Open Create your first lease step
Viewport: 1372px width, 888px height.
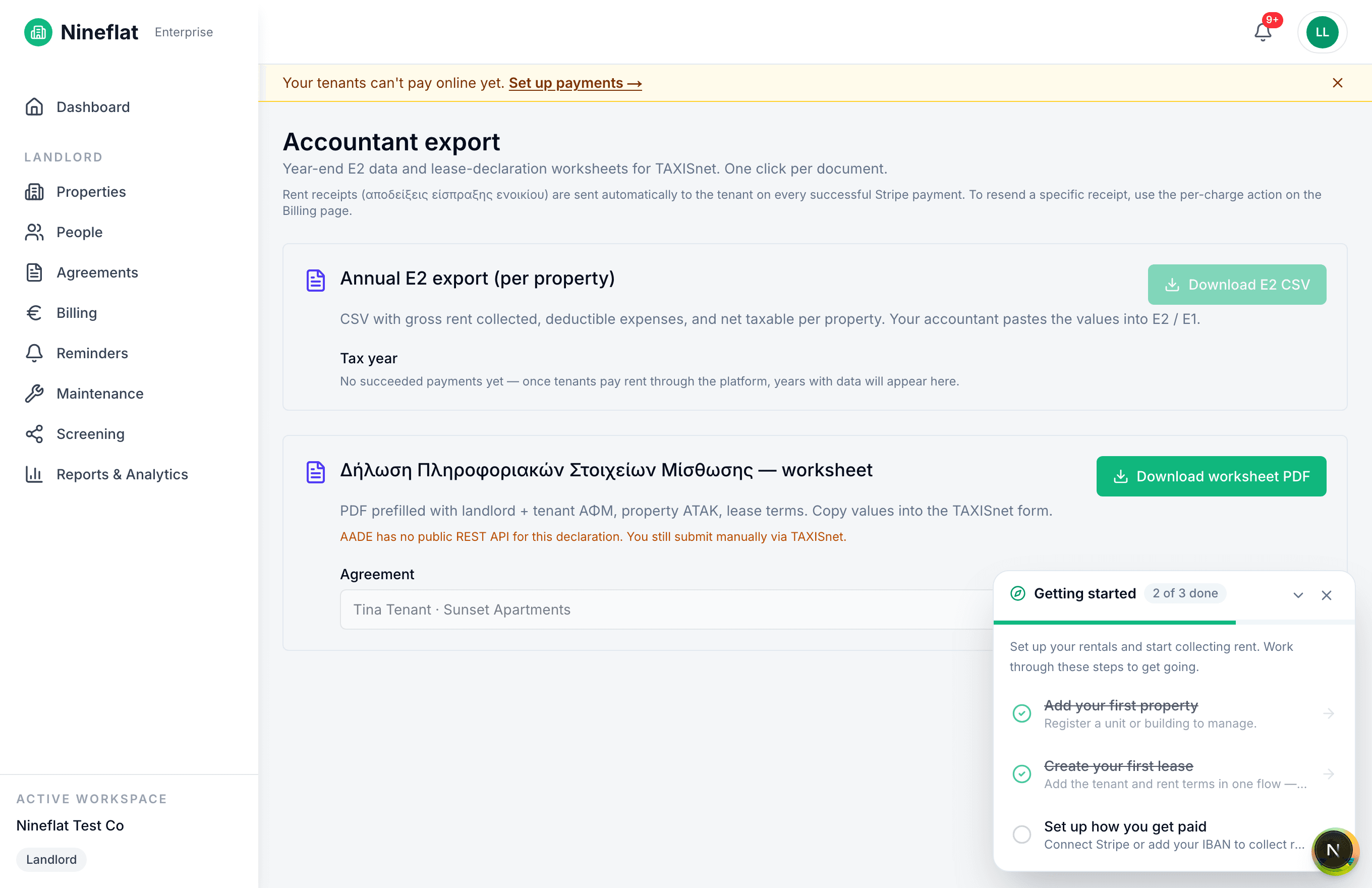pyautogui.click(x=1174, y=774)
